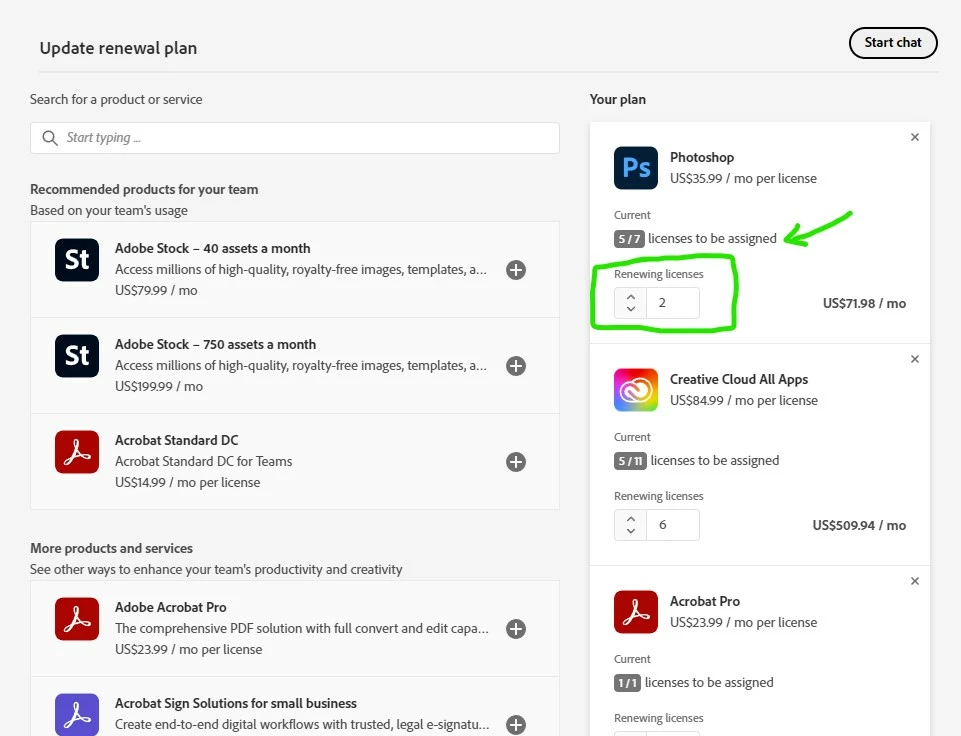Add Adobe Acrobat Pro to plan
The image size is (961, 736).
click(x=515, y=629)
